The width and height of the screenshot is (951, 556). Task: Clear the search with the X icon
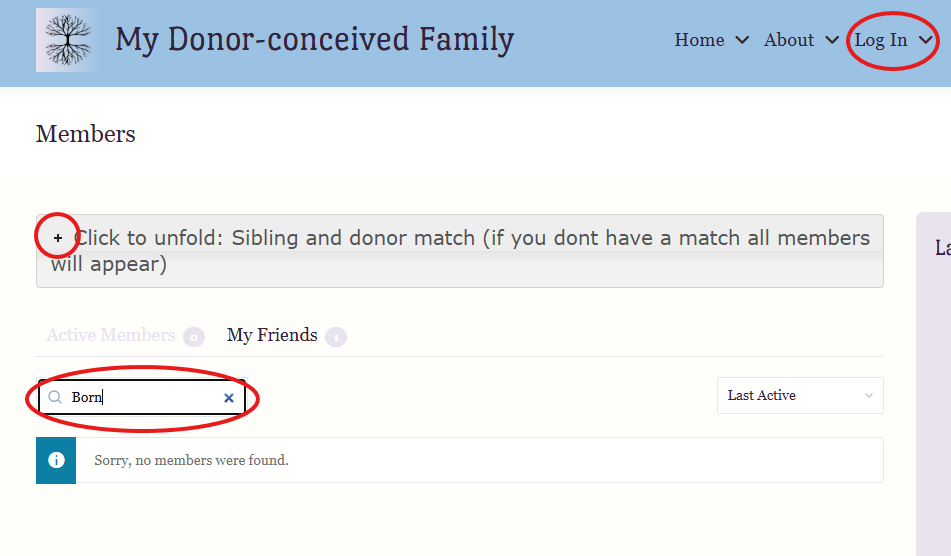coord(229,398)
